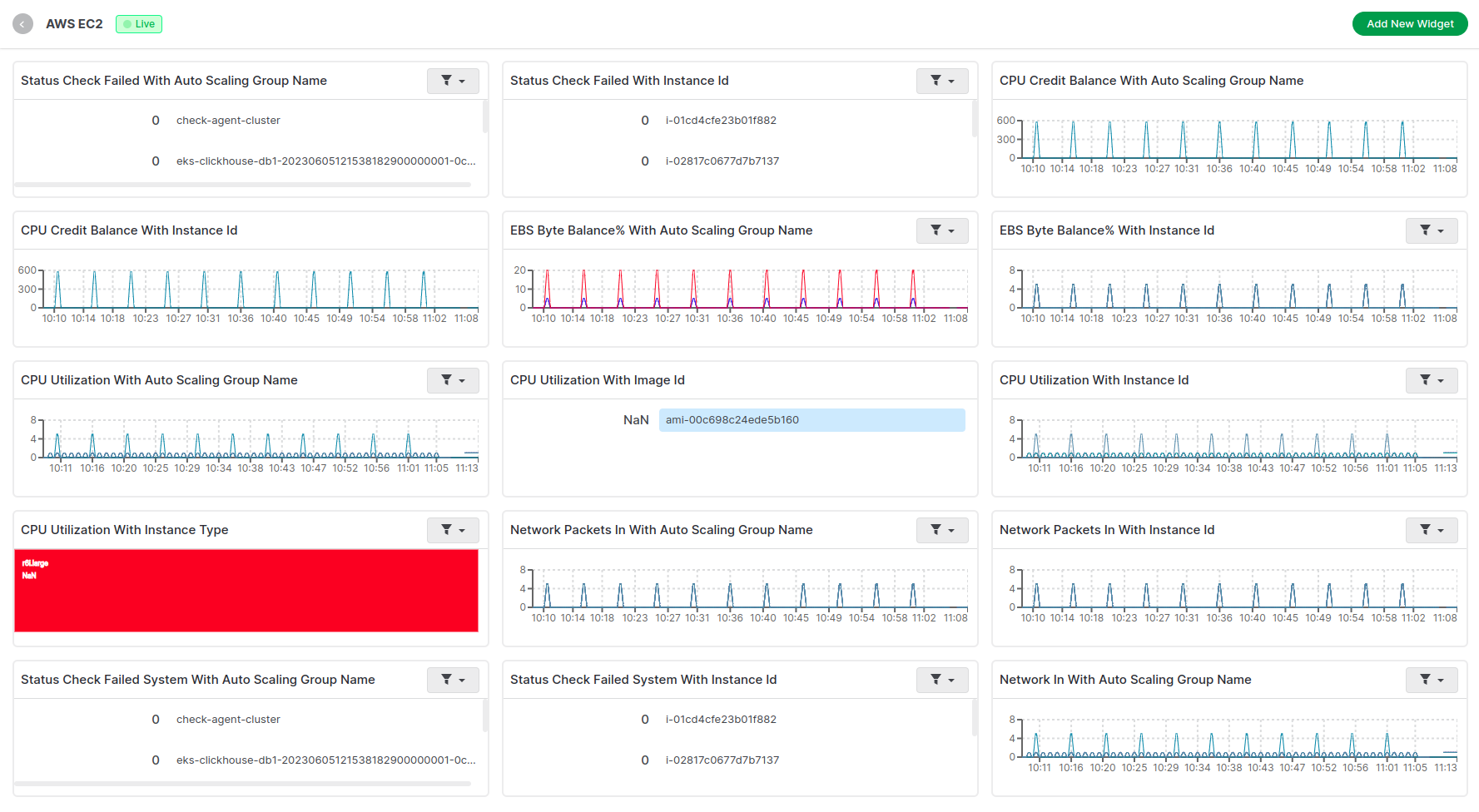Viewport: 1479px width, 812px height.
Task: Click the red r6i.large treemap block
Action: [x=246, y=591]
